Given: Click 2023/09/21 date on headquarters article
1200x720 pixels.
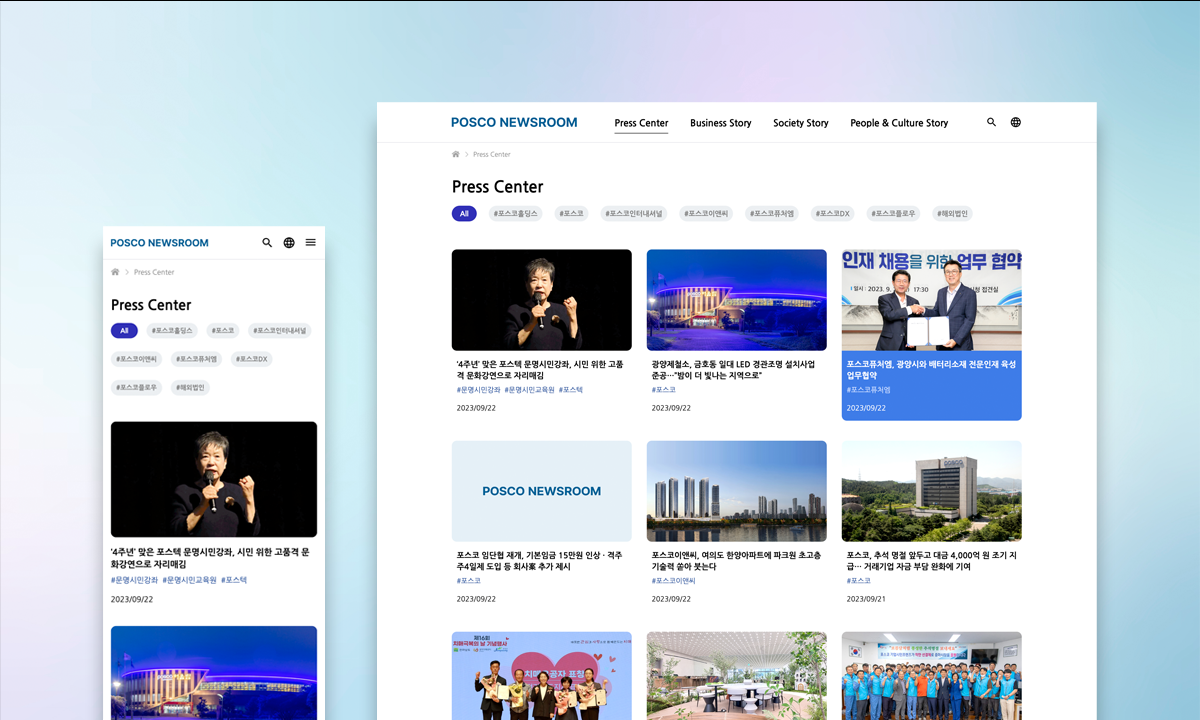Looking at the screenshot, I should click(x=866, y=599).
